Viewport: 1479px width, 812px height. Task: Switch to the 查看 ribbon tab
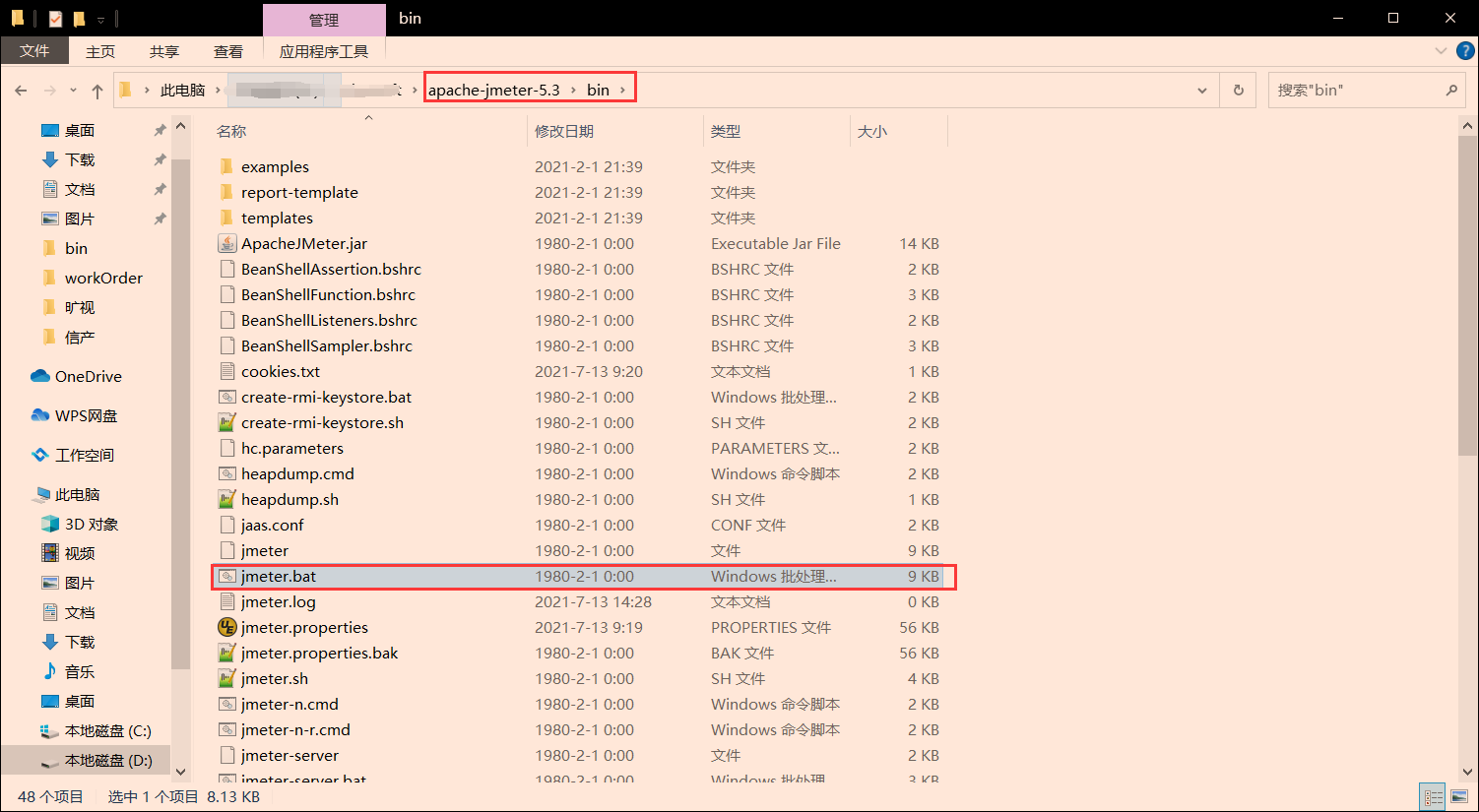click(227, 50)
